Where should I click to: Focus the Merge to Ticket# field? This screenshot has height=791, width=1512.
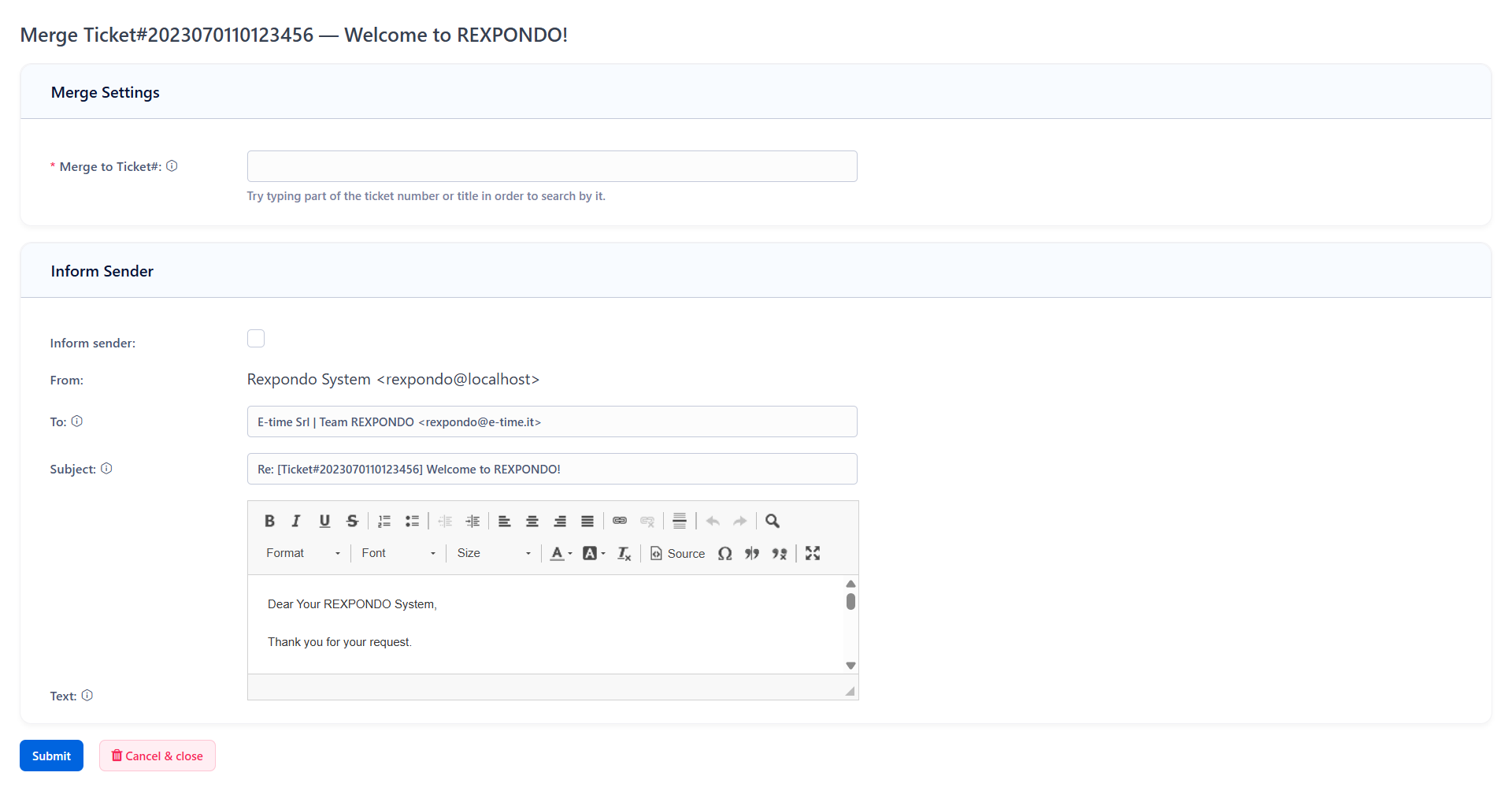click(x=552, y=166)
